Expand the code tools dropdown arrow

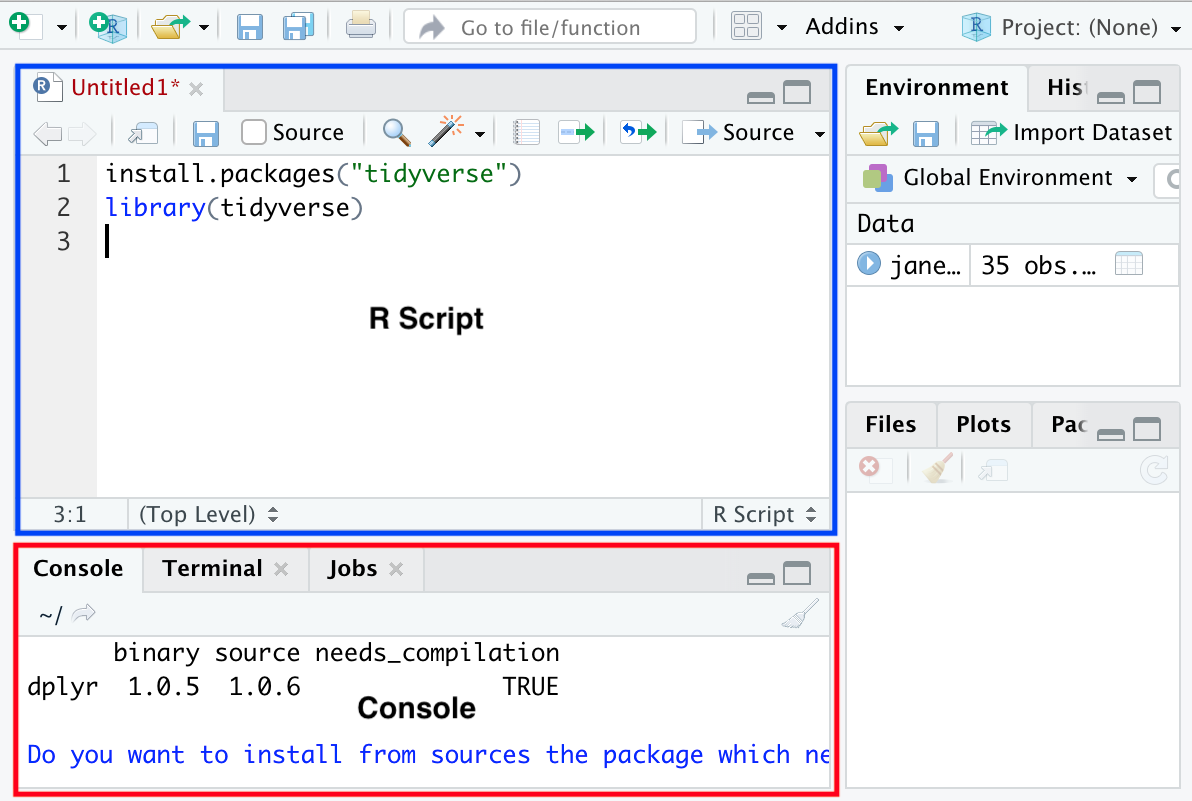coord(480,135)
